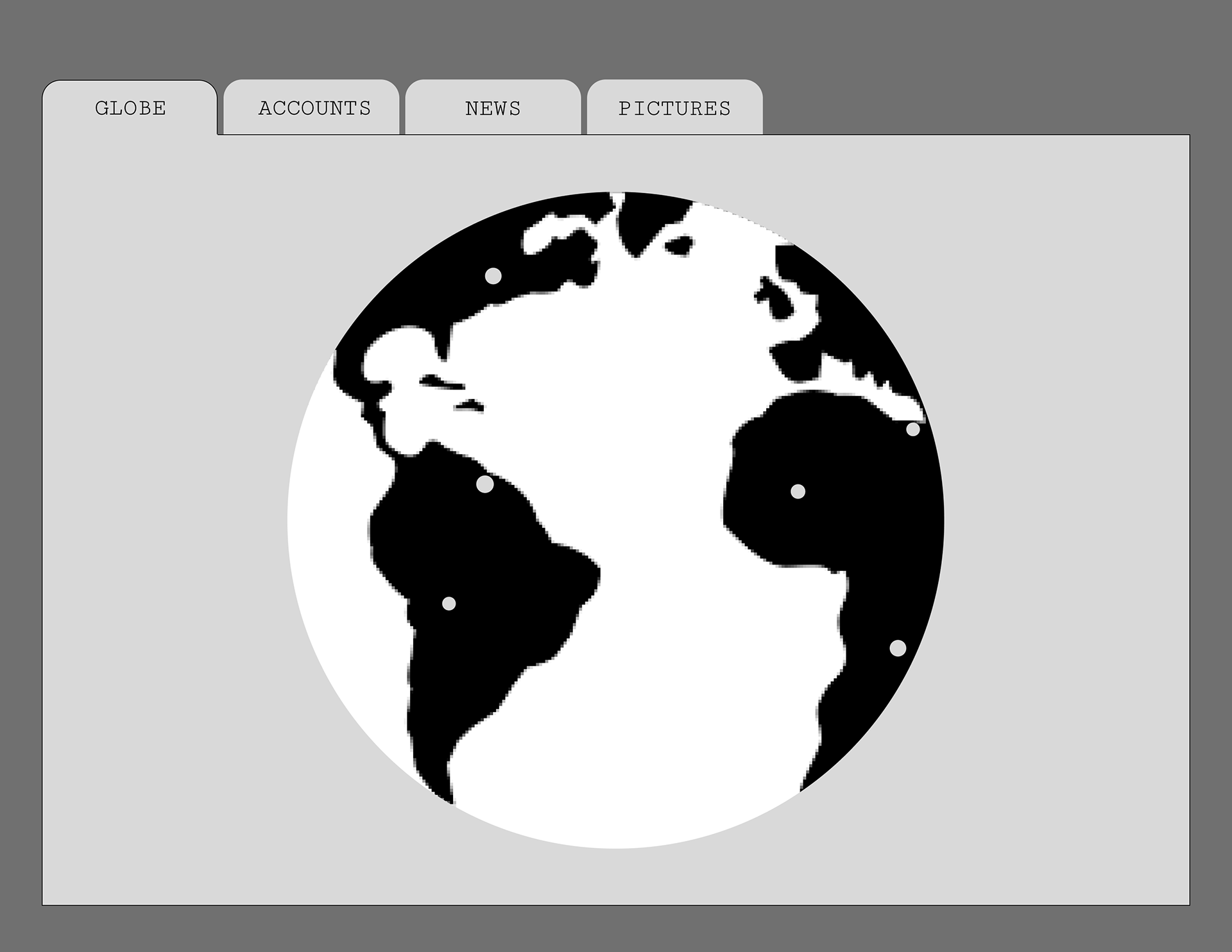Viewport: 1232px width, 952px height.
Task: Click the marker dot on North America
Action: coord(493,276)
